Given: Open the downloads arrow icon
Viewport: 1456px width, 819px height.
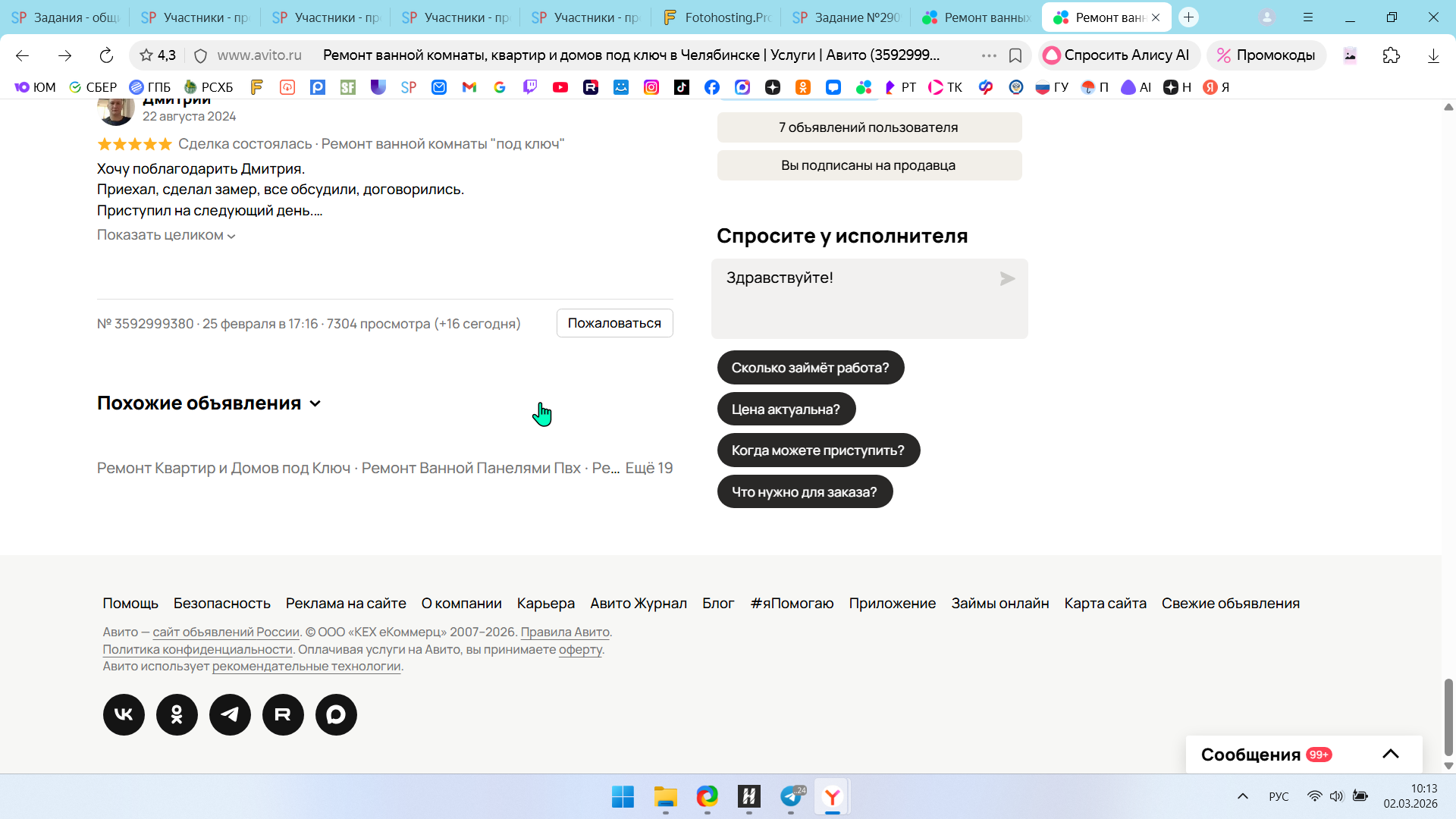Looking at the screenshot, I should point(1433,55).
